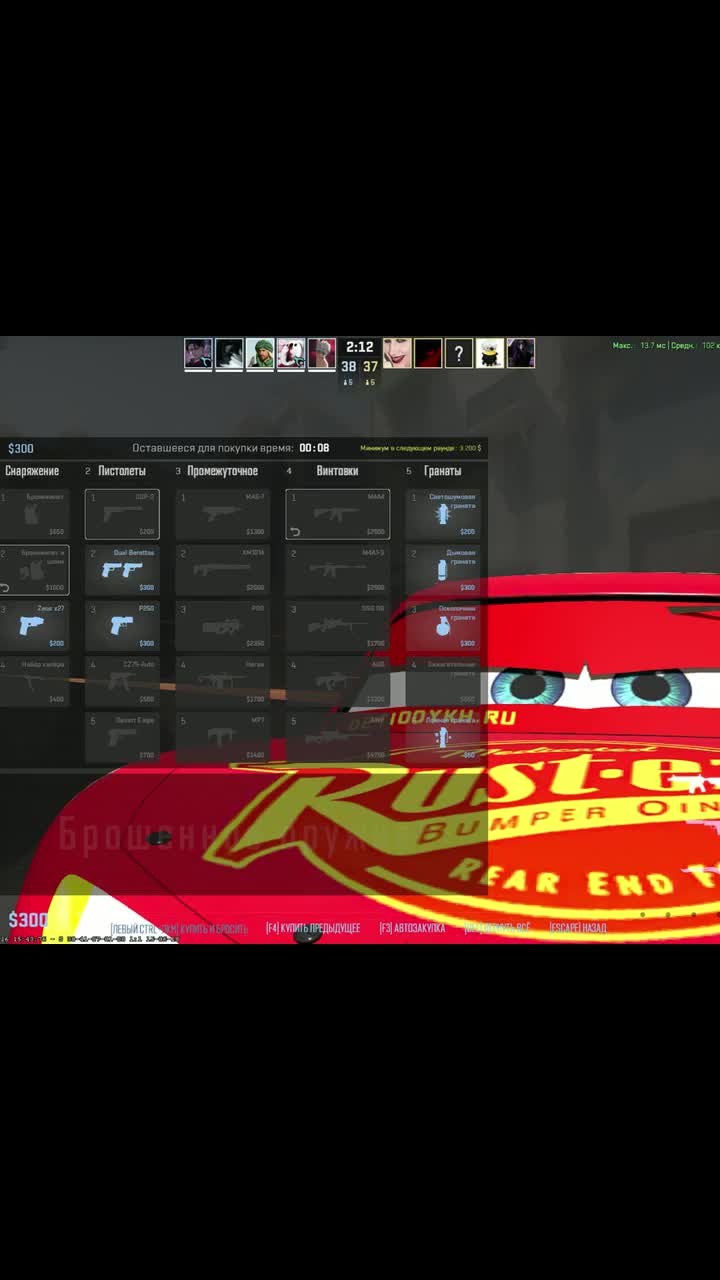Click the buy time countdown 00:08
Viewport: 720px width, 1280px height.
tap(314, 448)
